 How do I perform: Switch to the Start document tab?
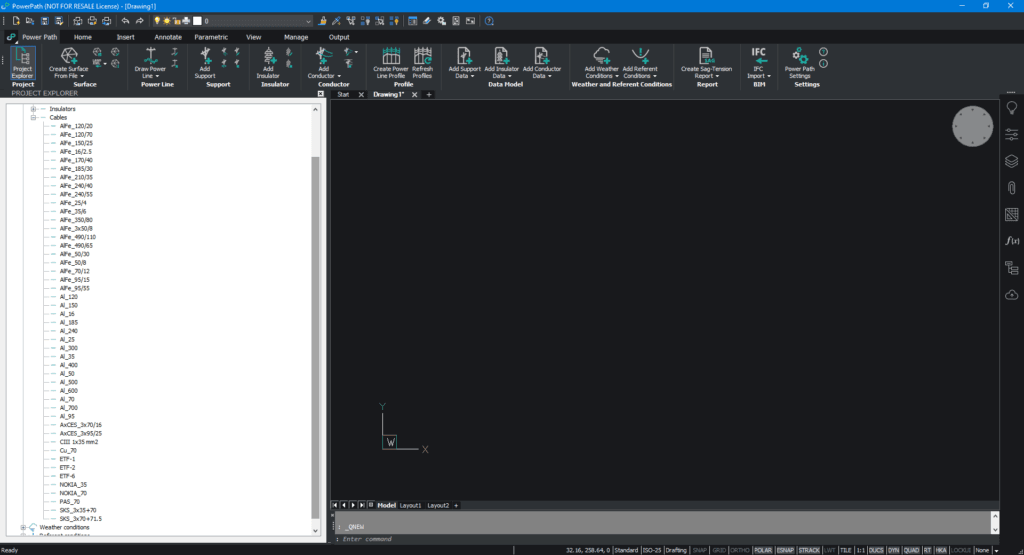tap(343, 95)
